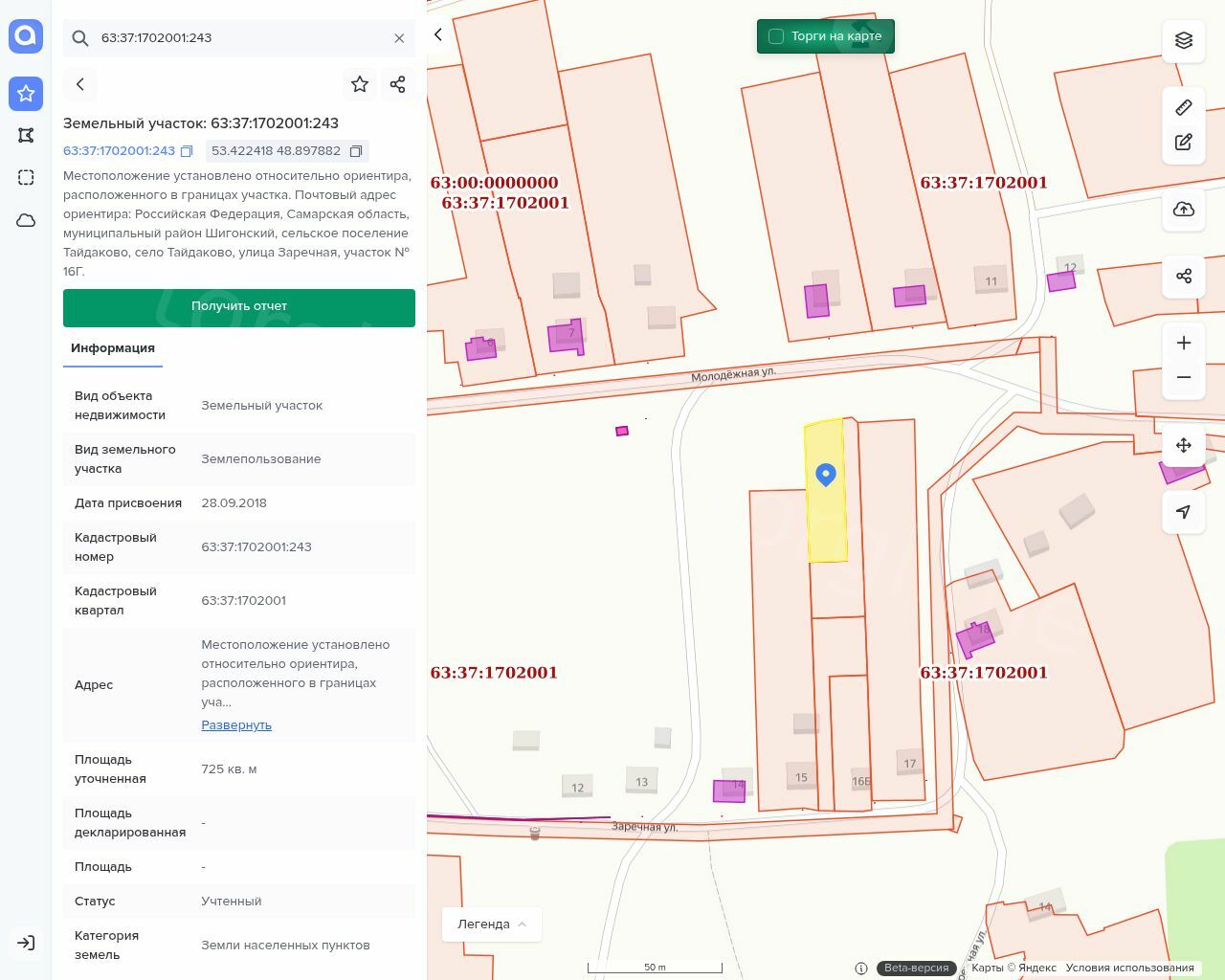Enable the 'Торги на карте' checkbox
This screenshot has height=980, width=1225.
(x=776, y=36)
